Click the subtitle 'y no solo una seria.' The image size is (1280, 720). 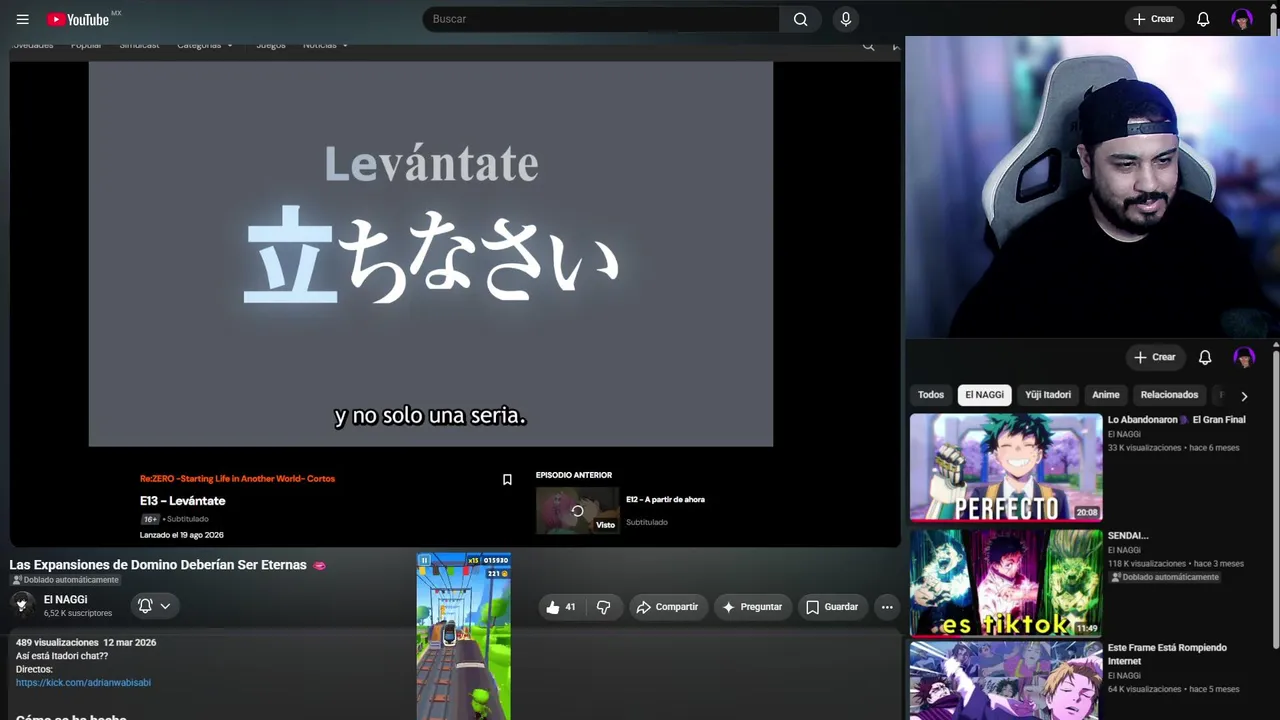pos(430,416)
